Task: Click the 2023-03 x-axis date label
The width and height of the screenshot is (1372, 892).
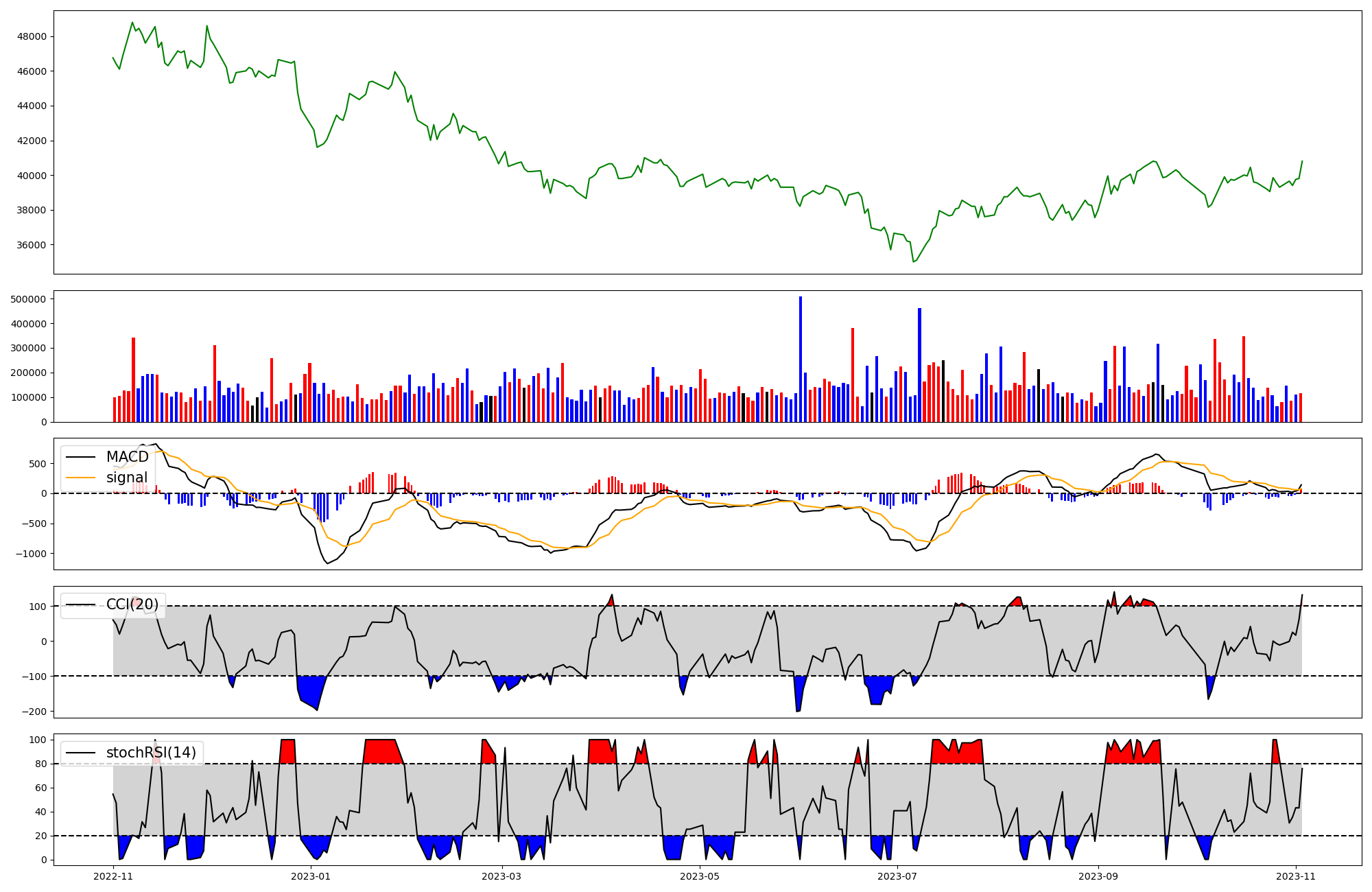Action: [502, 876]
